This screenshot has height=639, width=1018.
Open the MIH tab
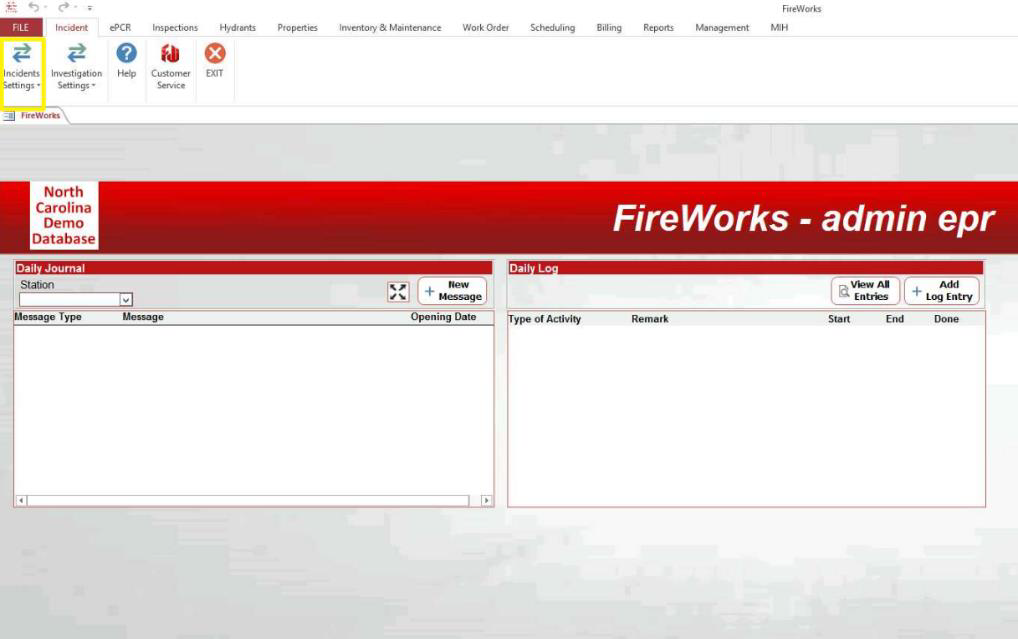click(779, 27)
